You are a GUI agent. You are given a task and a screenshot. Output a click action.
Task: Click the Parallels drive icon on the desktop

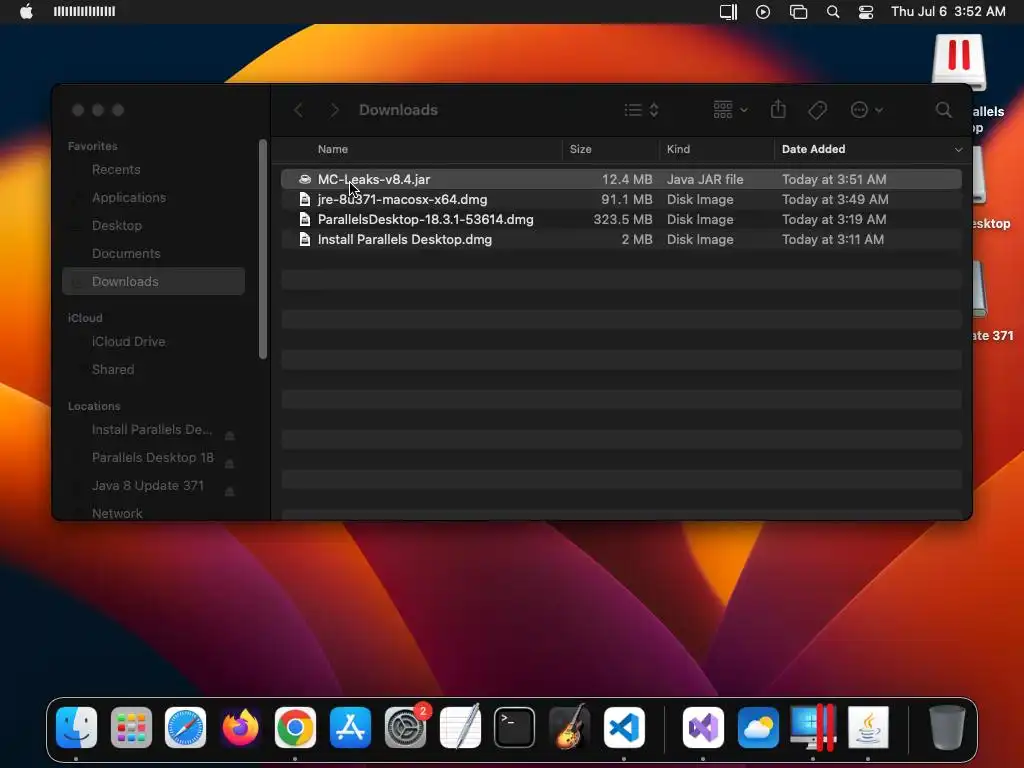pyautogui.click(x=958, y=63)
